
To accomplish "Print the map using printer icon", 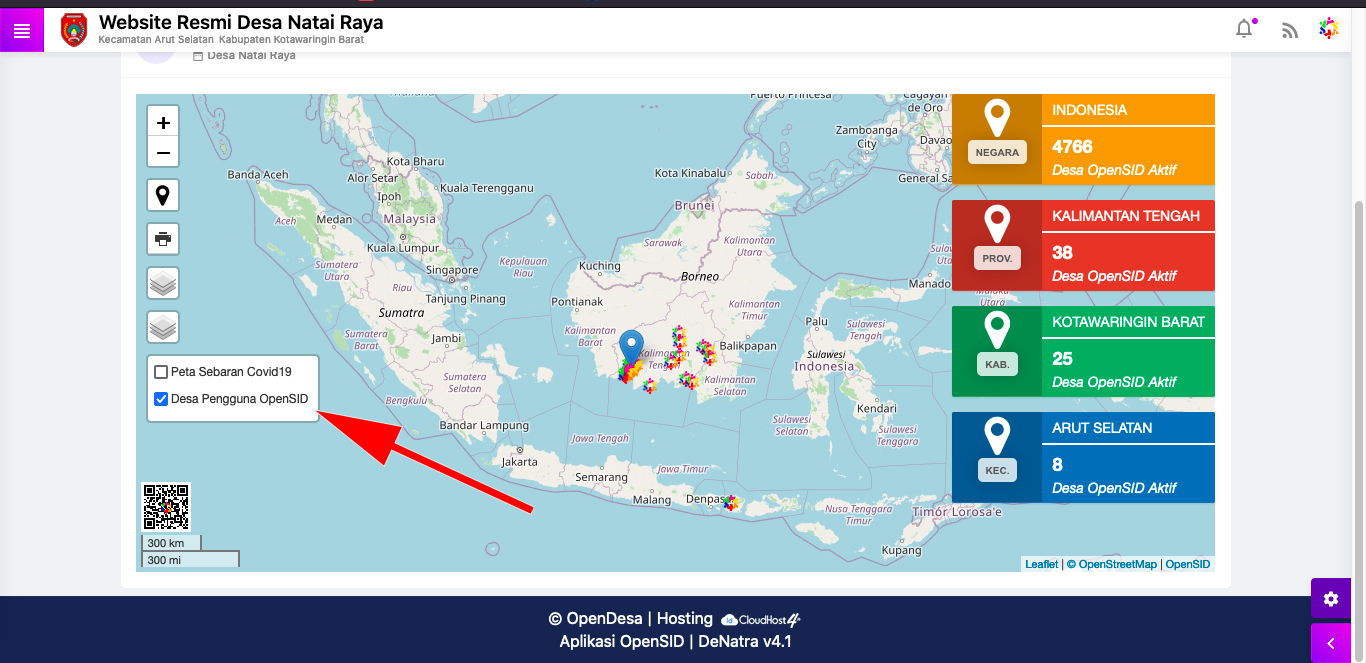I will pos(163,239).
